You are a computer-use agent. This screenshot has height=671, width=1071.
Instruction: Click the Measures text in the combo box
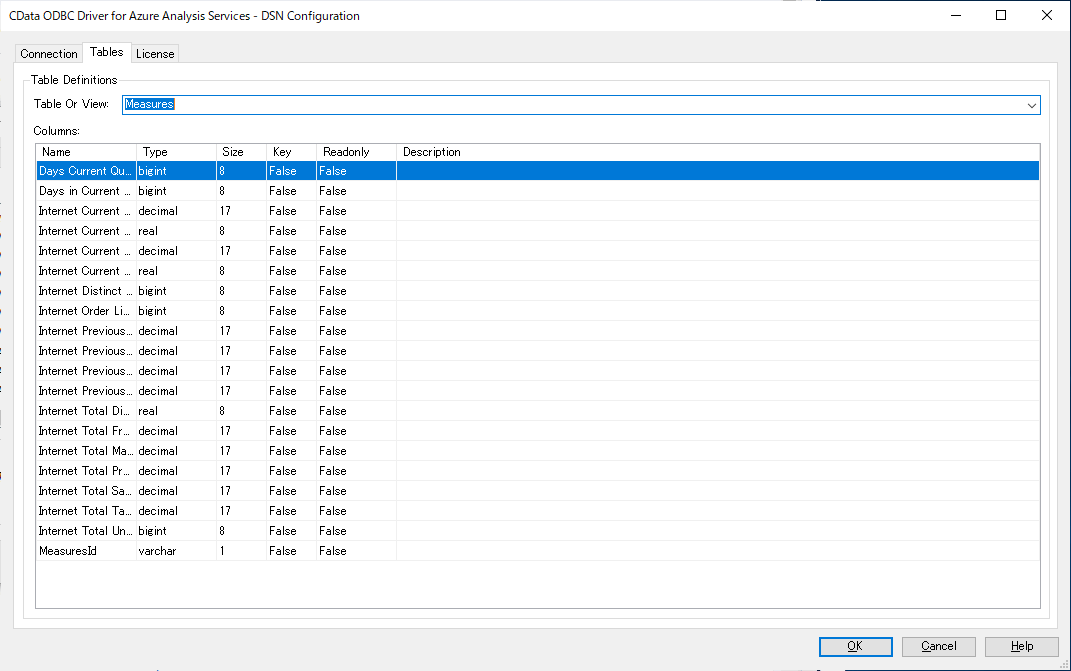click(x=150, y=104)
